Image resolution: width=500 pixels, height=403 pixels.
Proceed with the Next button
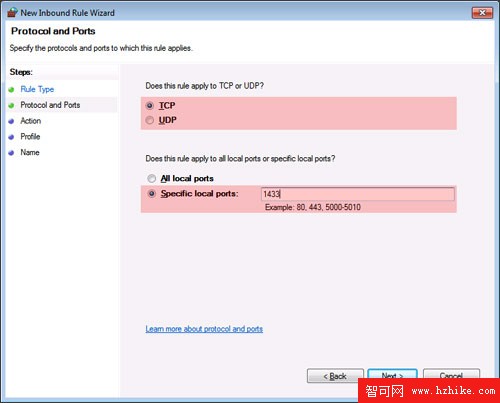point(392,374)
